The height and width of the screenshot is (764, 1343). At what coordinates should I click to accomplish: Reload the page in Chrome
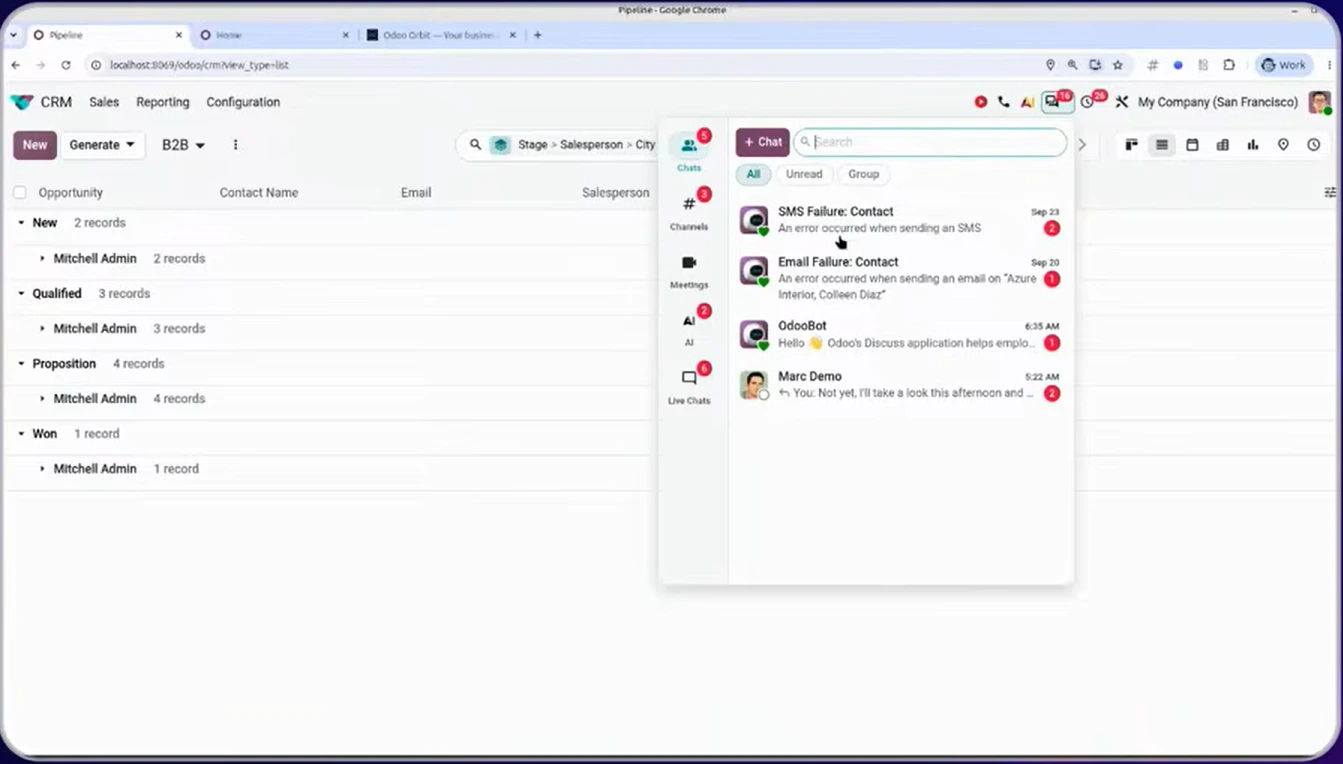coord(66,65)
